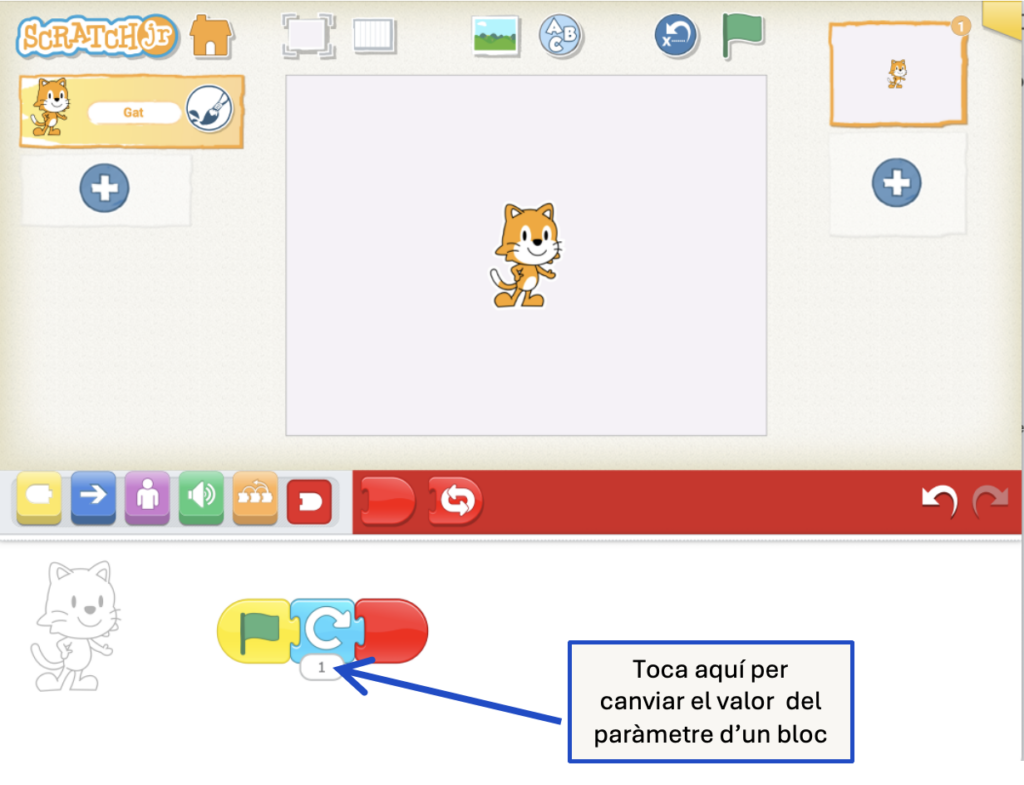Switch to green sound blocks category
1024x785 pixels.
pyautogui.click(x=201, y=499)
